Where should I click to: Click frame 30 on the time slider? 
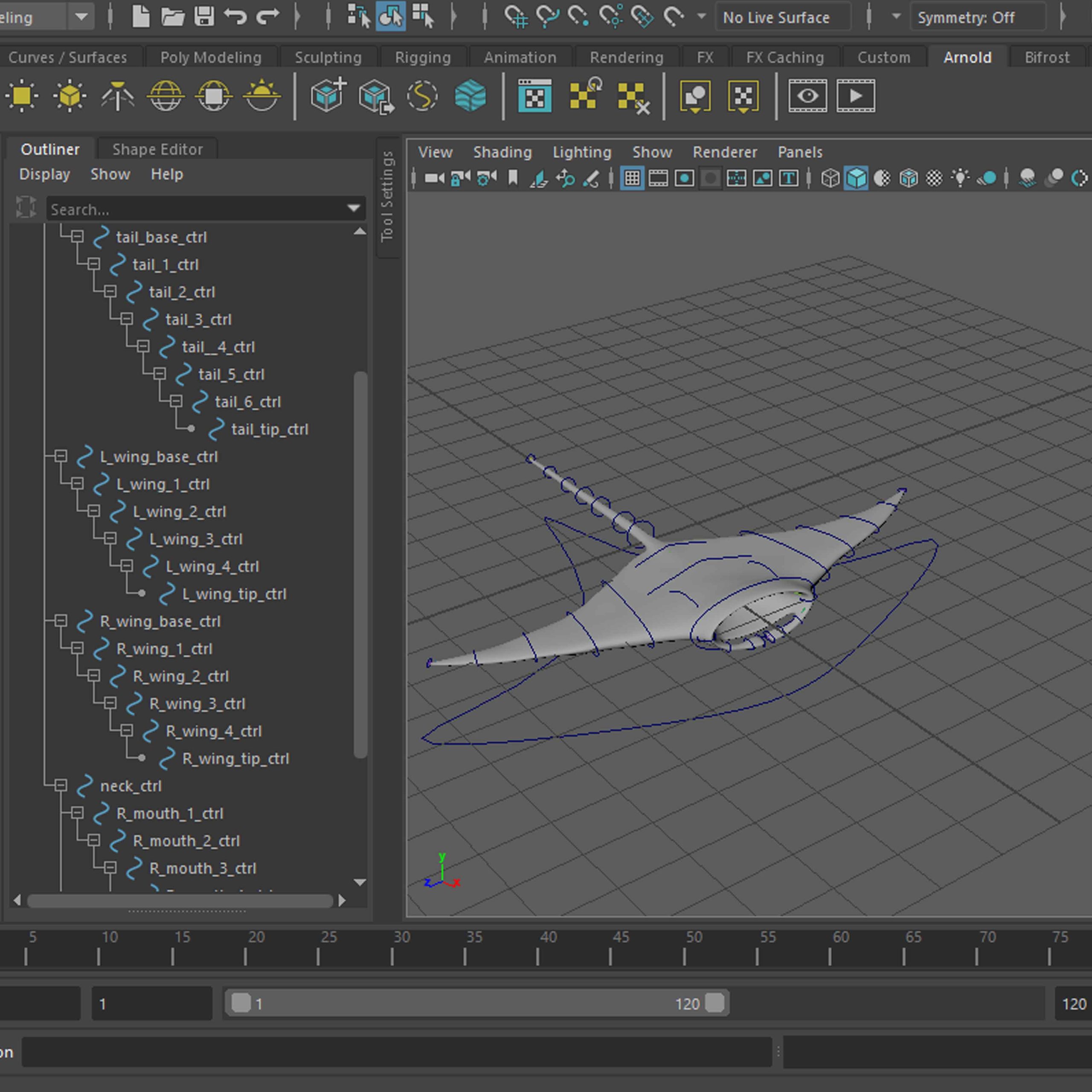(392, 950)
